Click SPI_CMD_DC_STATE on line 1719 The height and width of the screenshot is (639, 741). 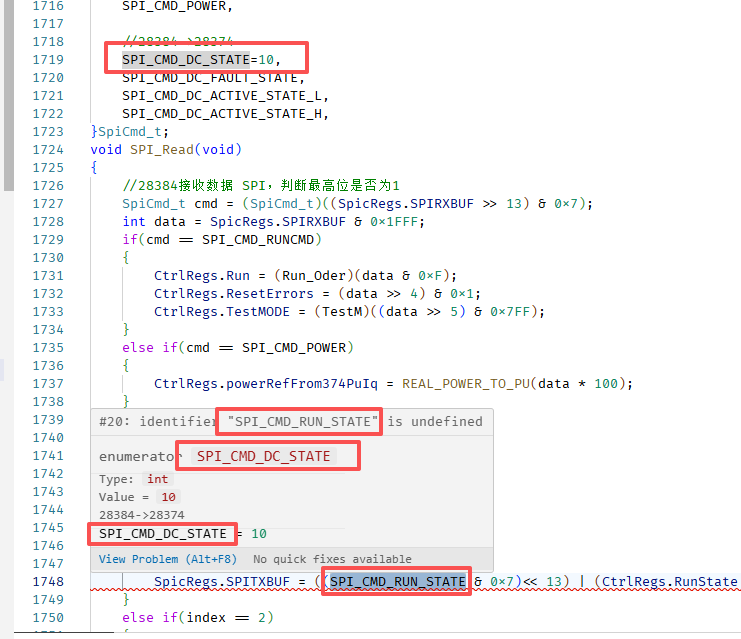click(x=186, y=60)
